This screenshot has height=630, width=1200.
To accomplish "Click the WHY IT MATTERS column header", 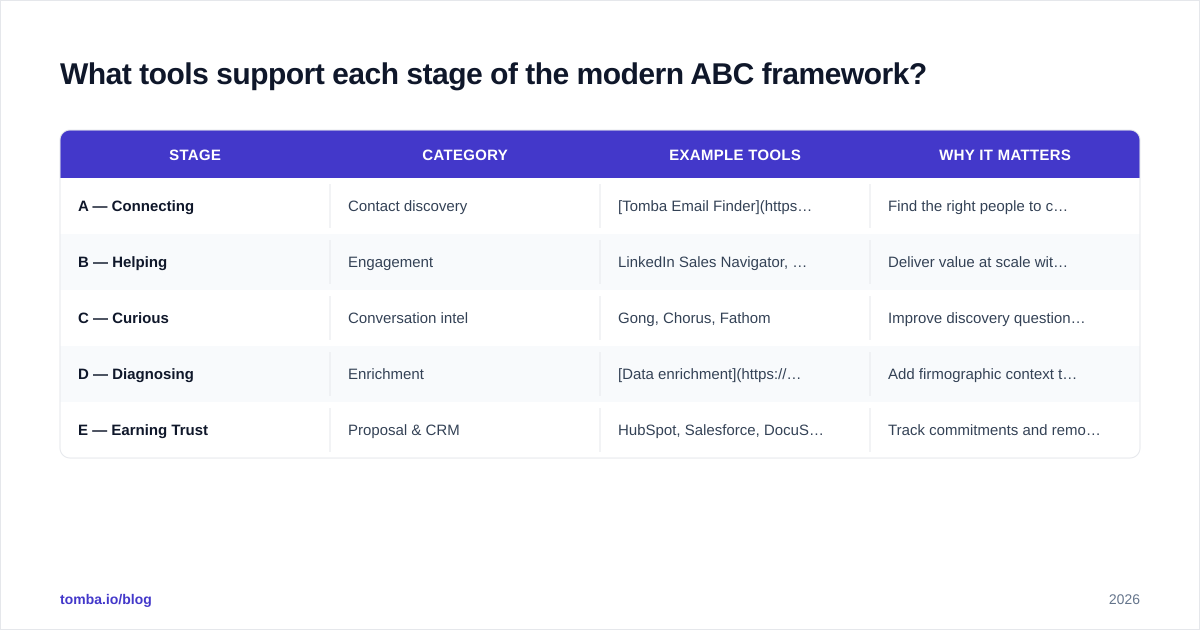I will [x=1005, y=155].
